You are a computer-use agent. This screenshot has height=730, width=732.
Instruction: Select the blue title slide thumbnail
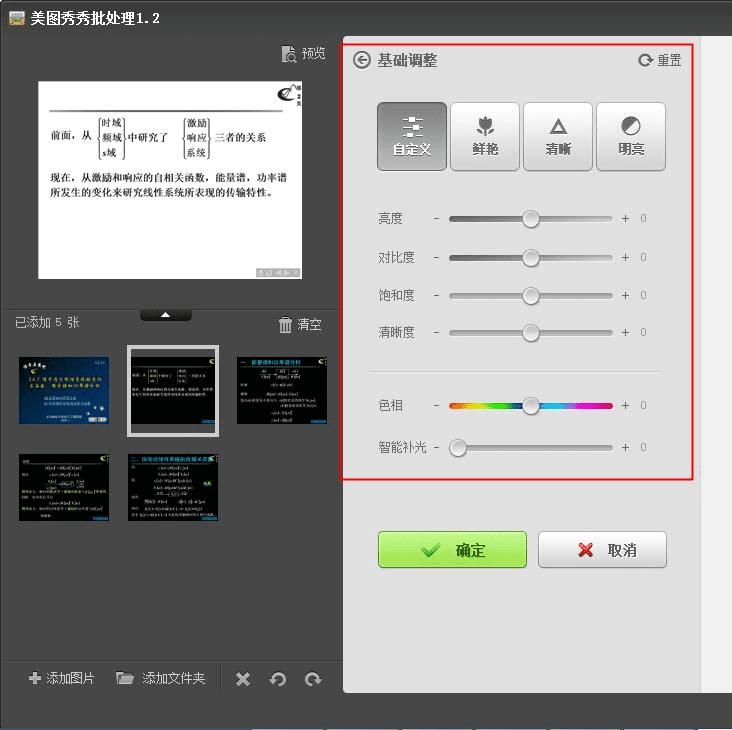(64, 390)
